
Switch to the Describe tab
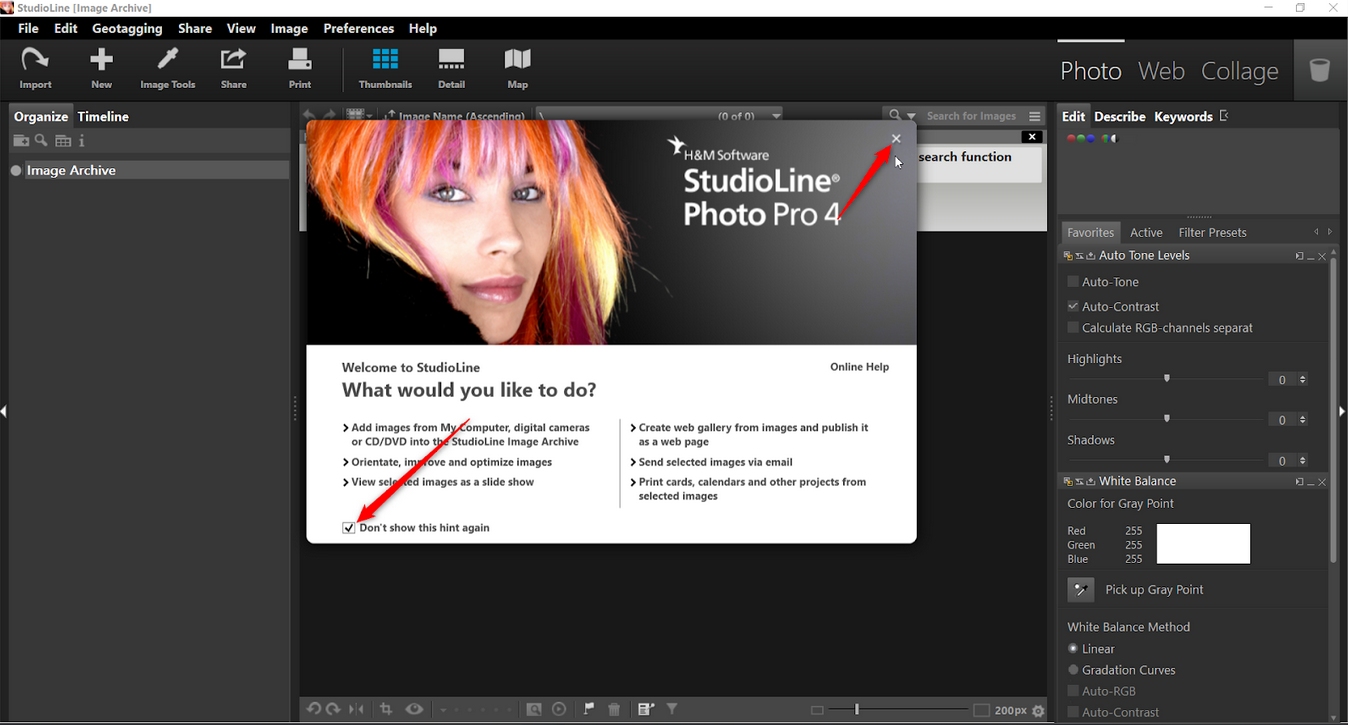[1120, 116]
